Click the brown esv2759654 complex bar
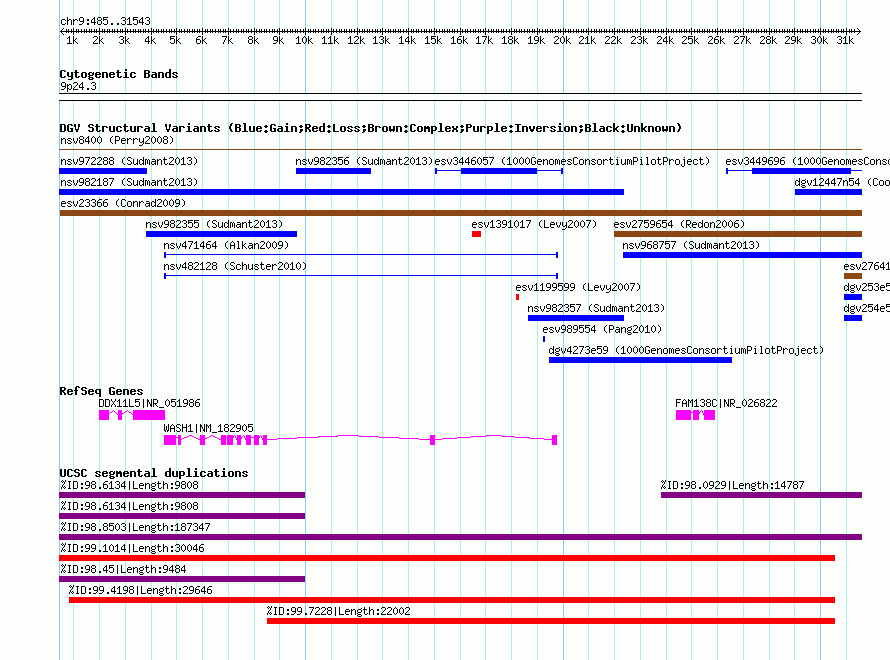890x660 pixels. (x=738, y=234)
